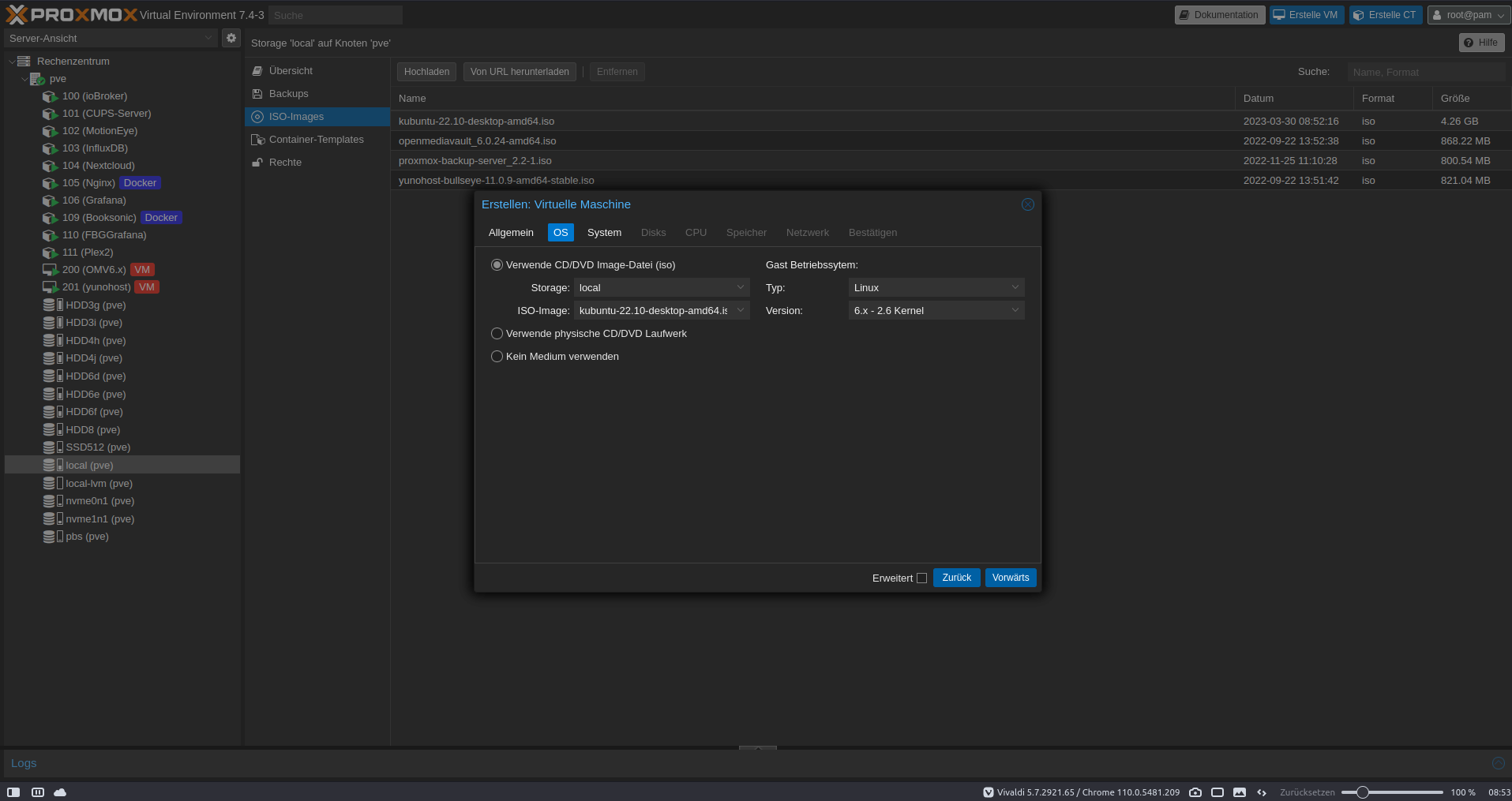Click the Zurück button
Image resolution: width=1512 pixels, height=801 pixels.
point(957,578)
